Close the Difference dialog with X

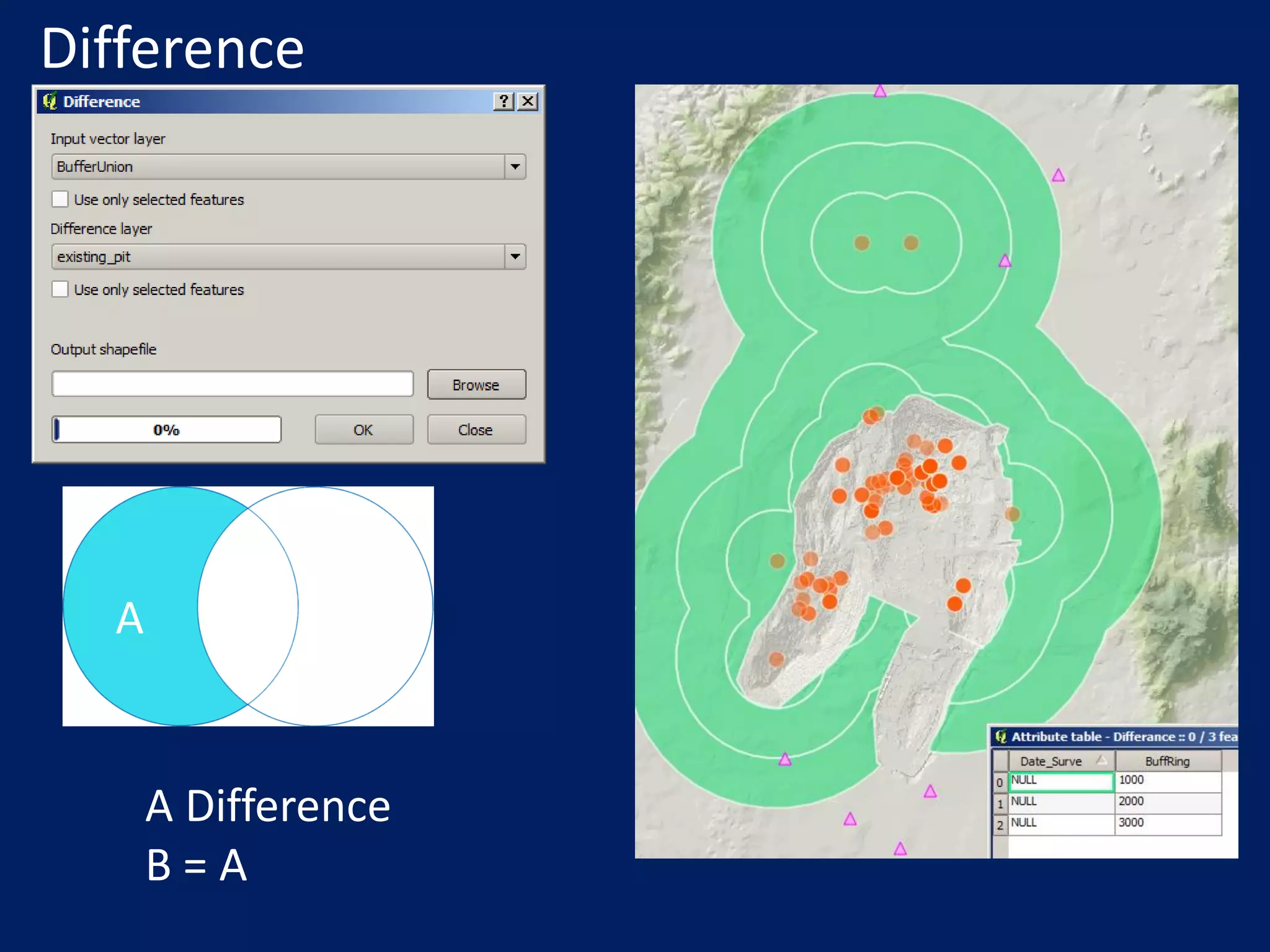click(528, 101)
